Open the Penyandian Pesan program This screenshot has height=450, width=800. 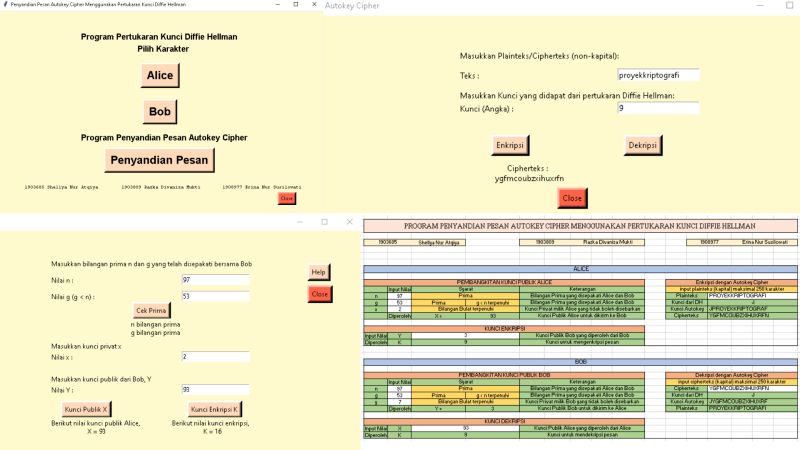[159, 160]
